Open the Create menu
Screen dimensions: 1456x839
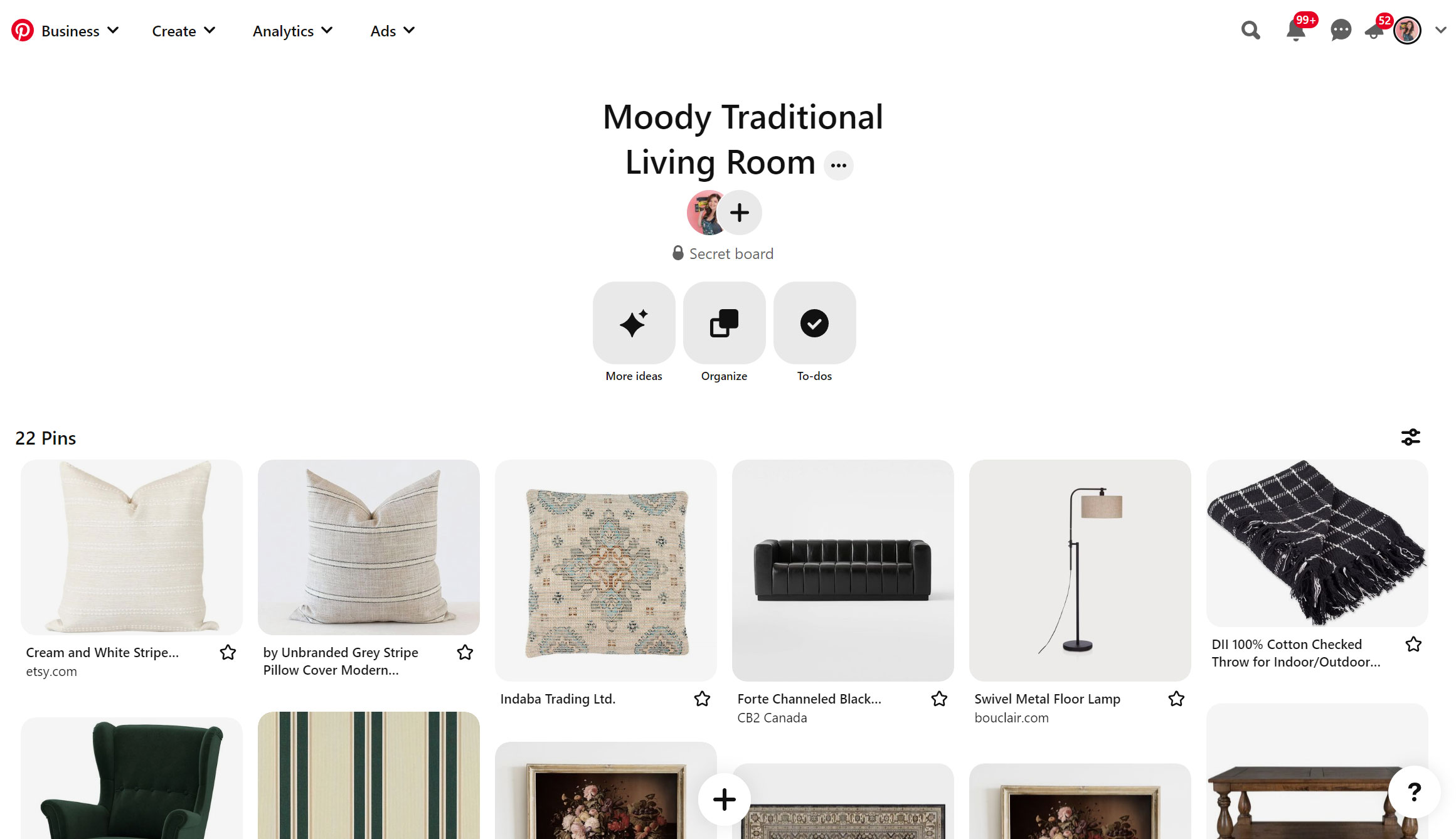click(x=184, y=31)
